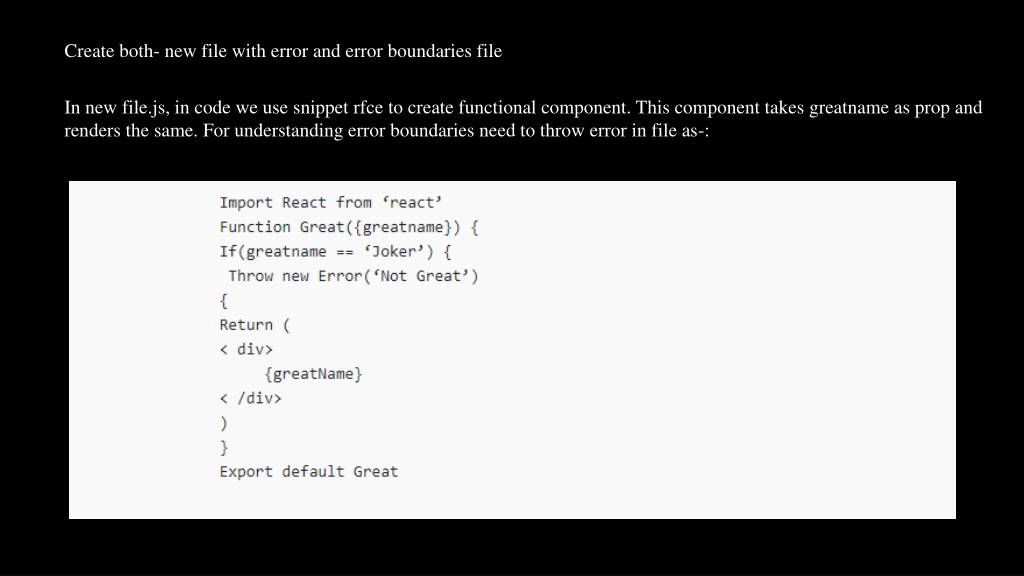Click the closing curly brace before Export

(223, 447)
